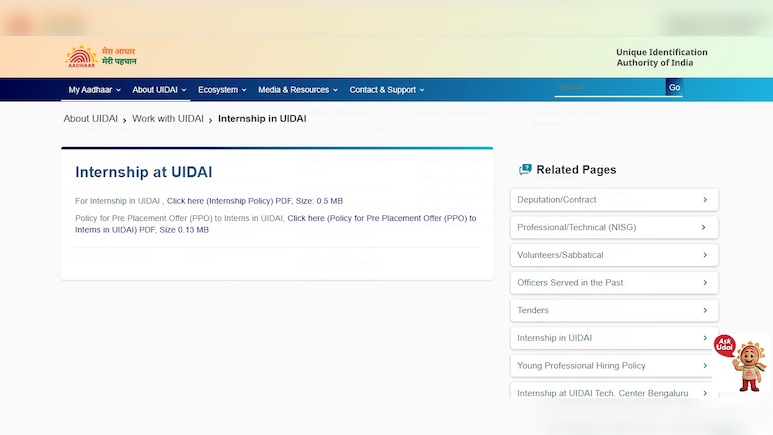Click inside the Search input field
Screen dimensions: 773x435
pyautogui.click(x=610, y=87)
